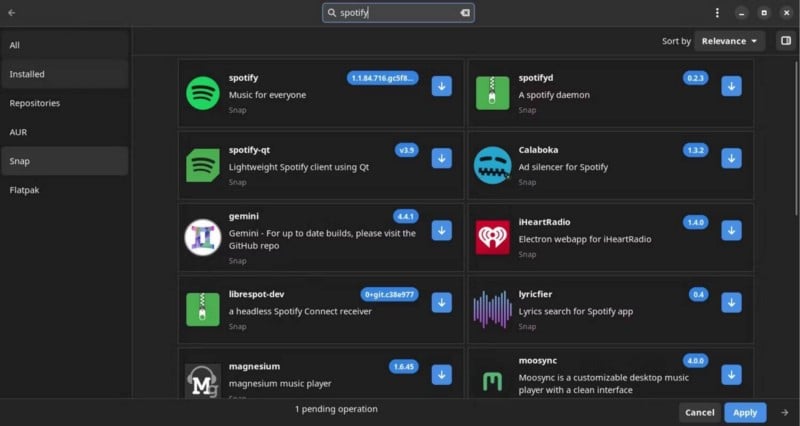Click the lyricfier waveform icon
Viewport: 800px width, 426px height.
492,309
